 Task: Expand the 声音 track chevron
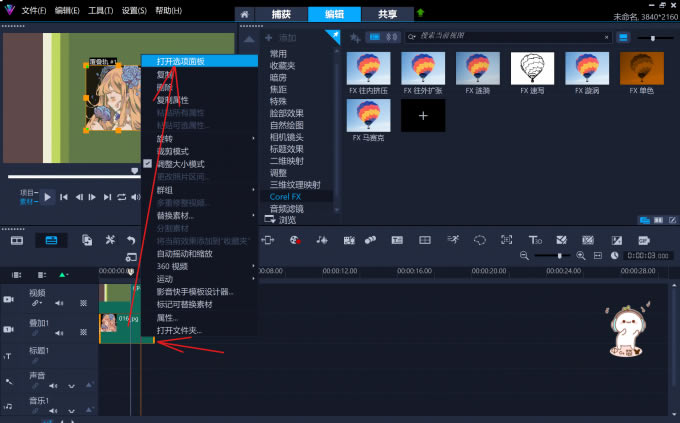coord(72,386)
